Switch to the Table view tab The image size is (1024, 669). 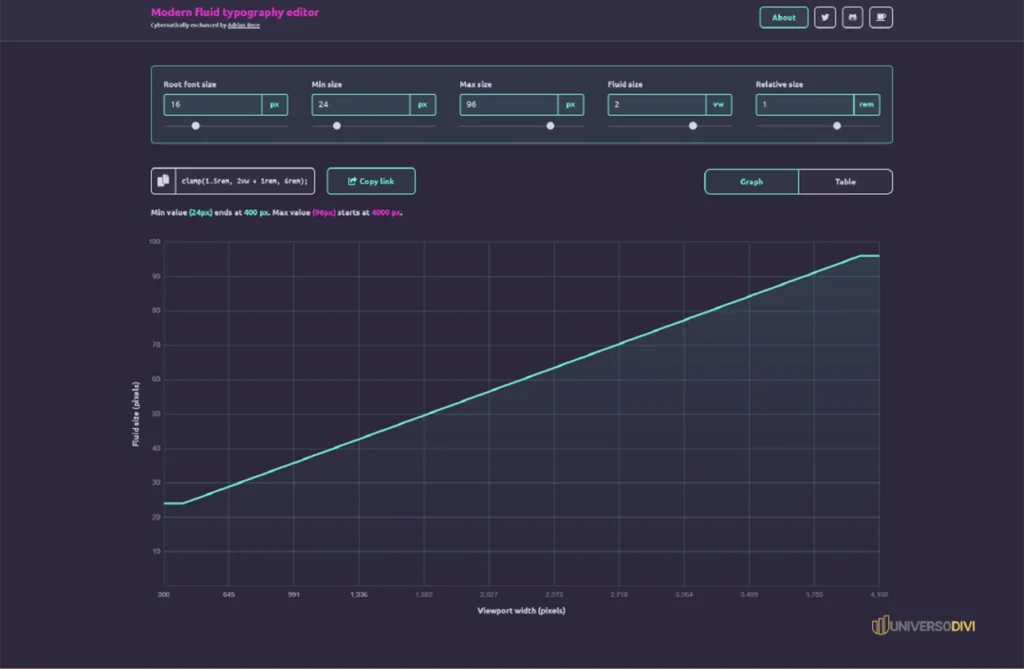tap(845, 182)
